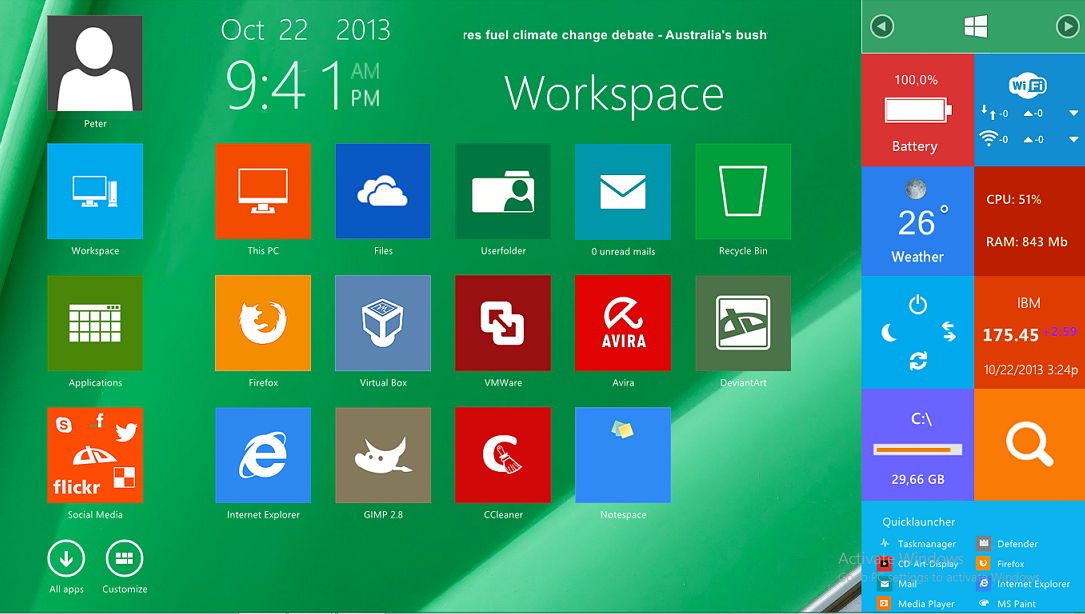
Task: Open the Files cloud tile
Action: pyautogui.click(x=383, y=191)
